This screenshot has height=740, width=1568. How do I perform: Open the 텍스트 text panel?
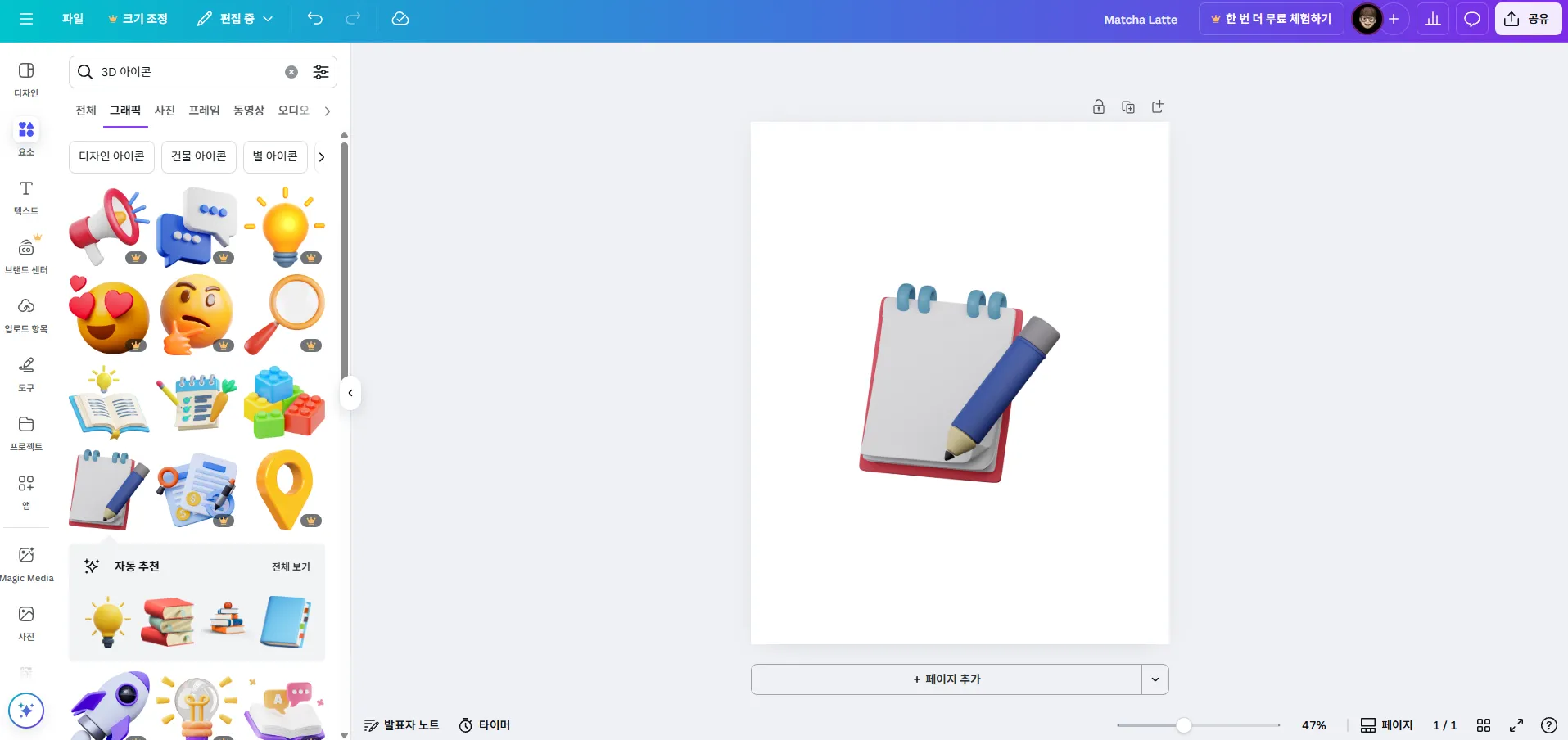point(26,197)
